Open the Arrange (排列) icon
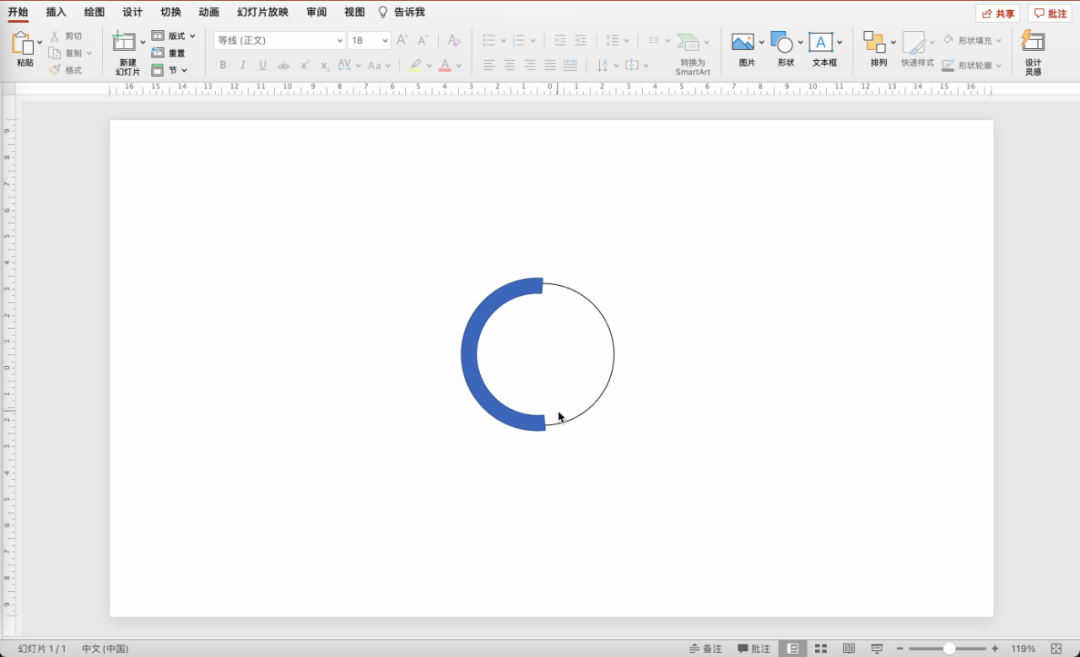 [x=875, y=42]
